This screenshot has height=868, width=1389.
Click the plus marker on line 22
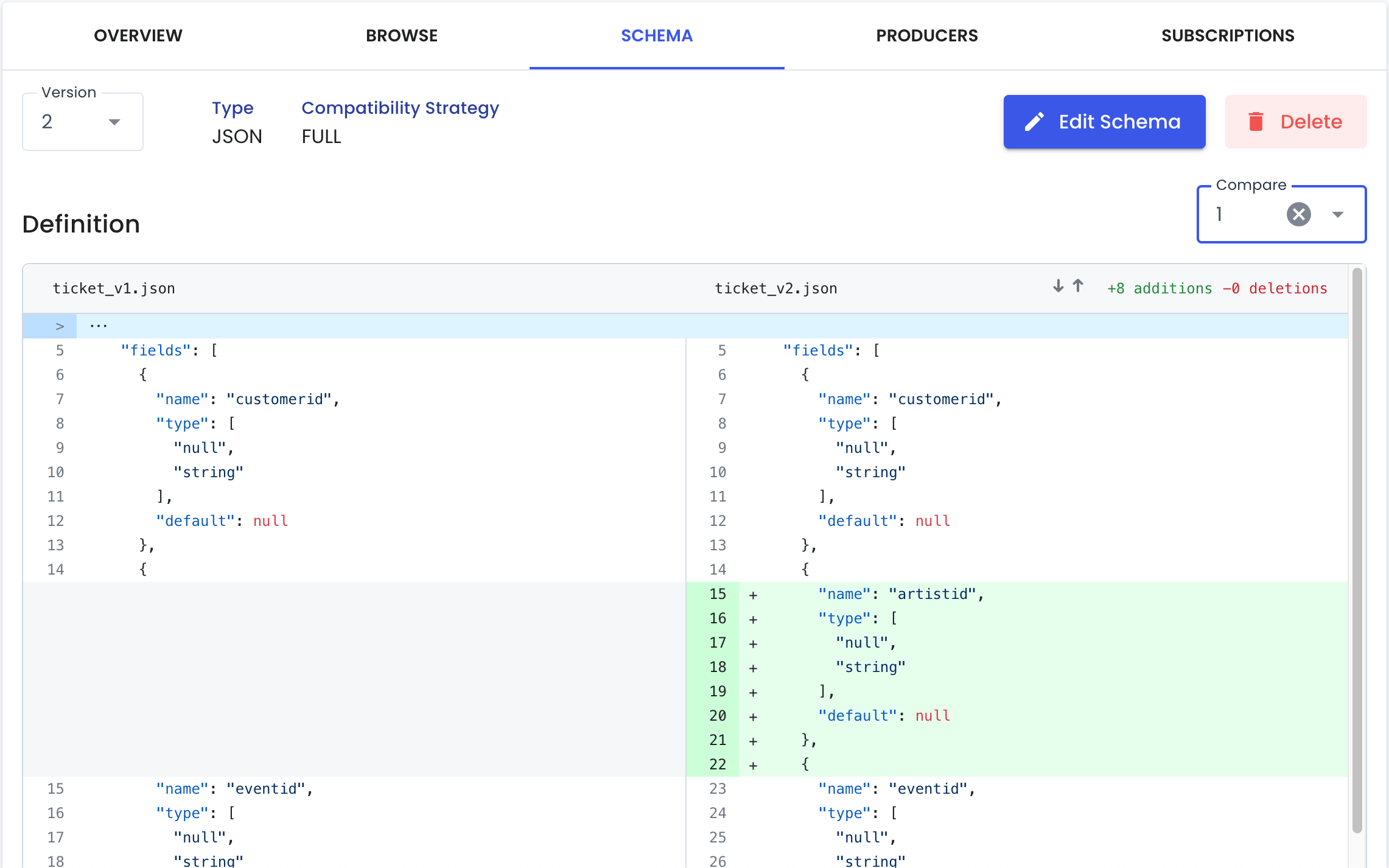point(753,765)
